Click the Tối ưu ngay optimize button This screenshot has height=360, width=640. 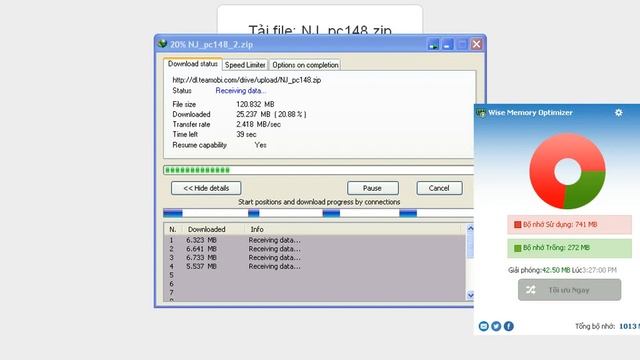coord(569,290)
